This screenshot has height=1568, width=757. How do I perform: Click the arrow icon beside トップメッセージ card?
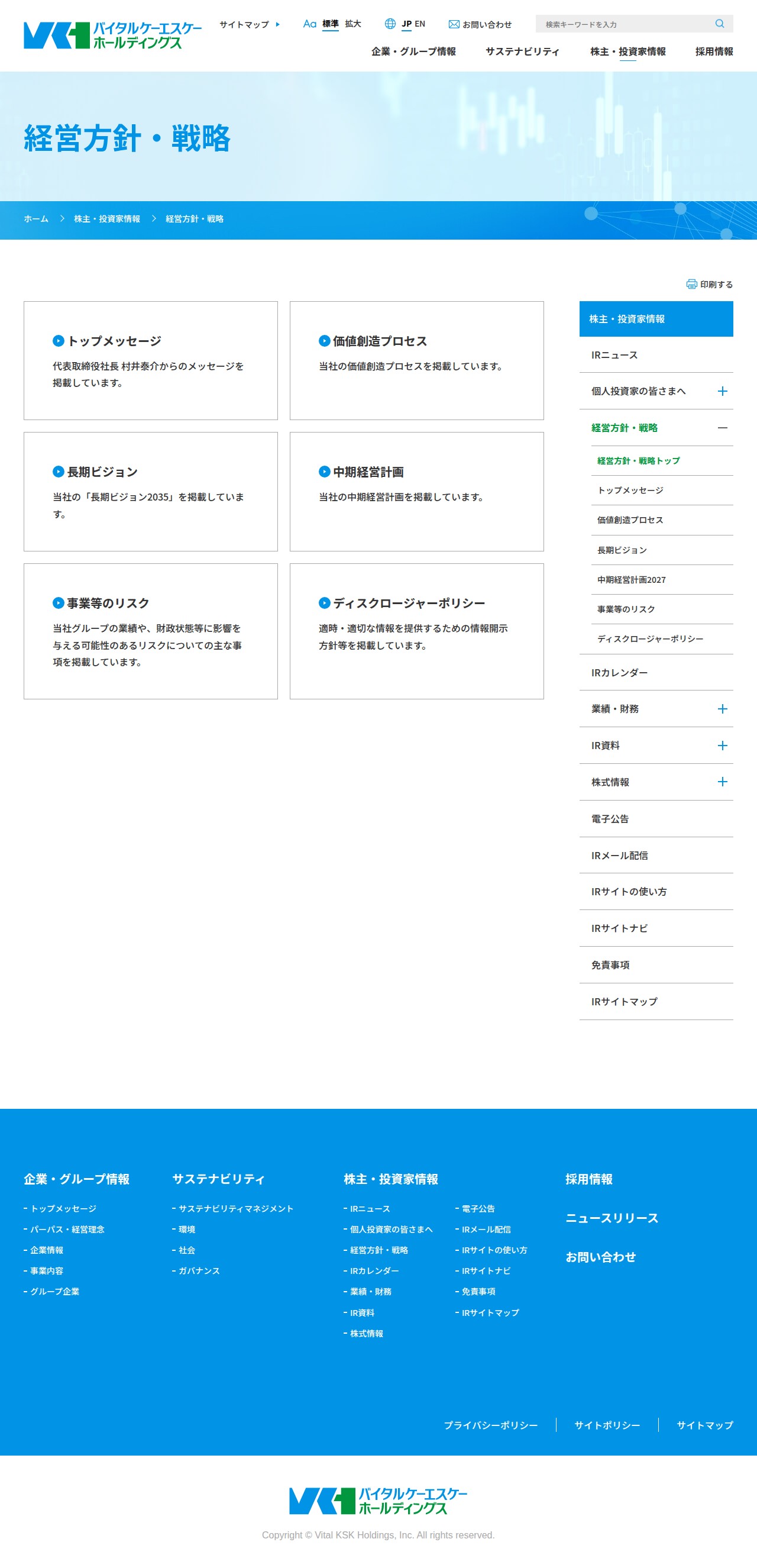(x=59, y=341)
